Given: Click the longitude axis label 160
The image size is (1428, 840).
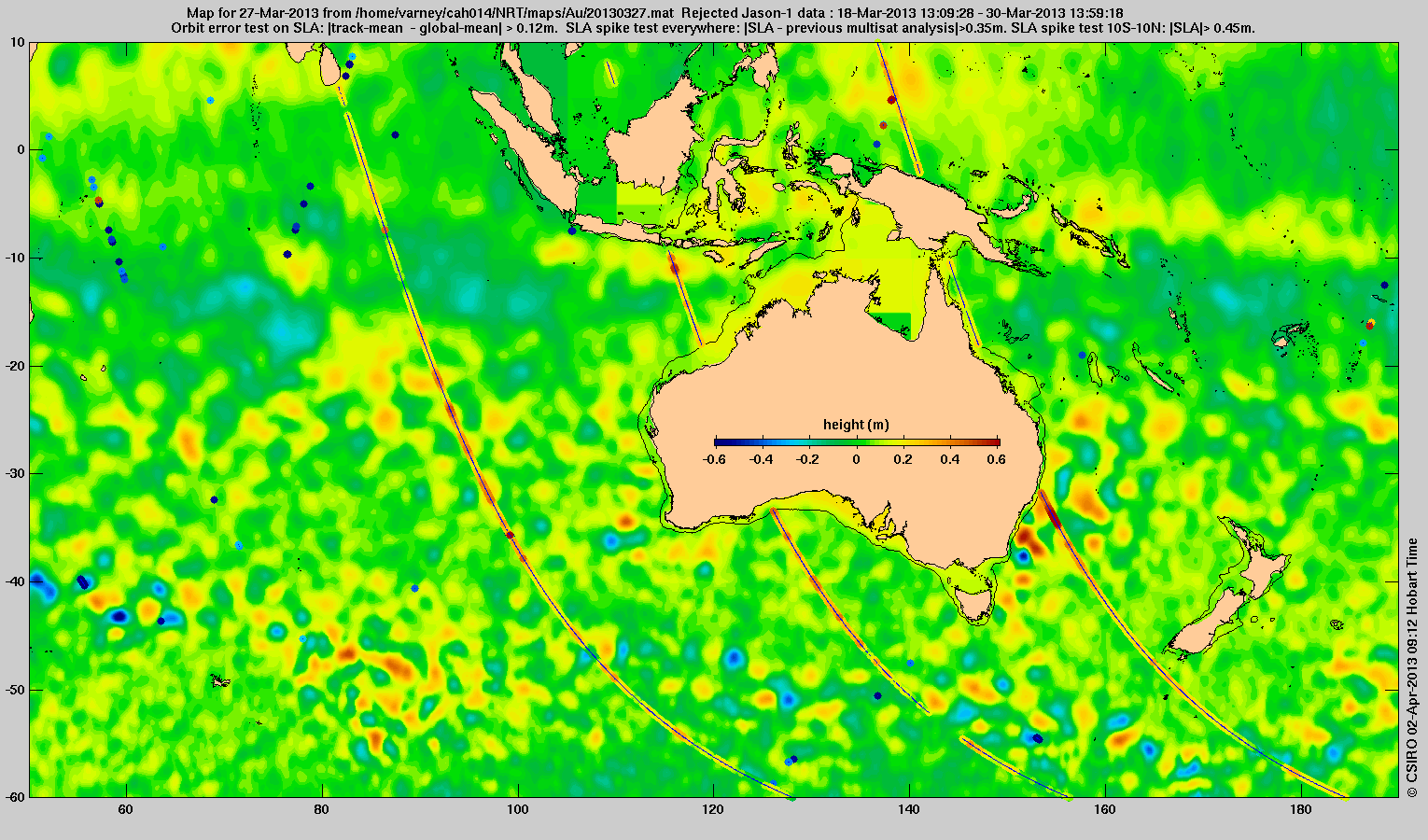Looking at the screenshot, I should pyautogui.click(x=1104, y=809).
